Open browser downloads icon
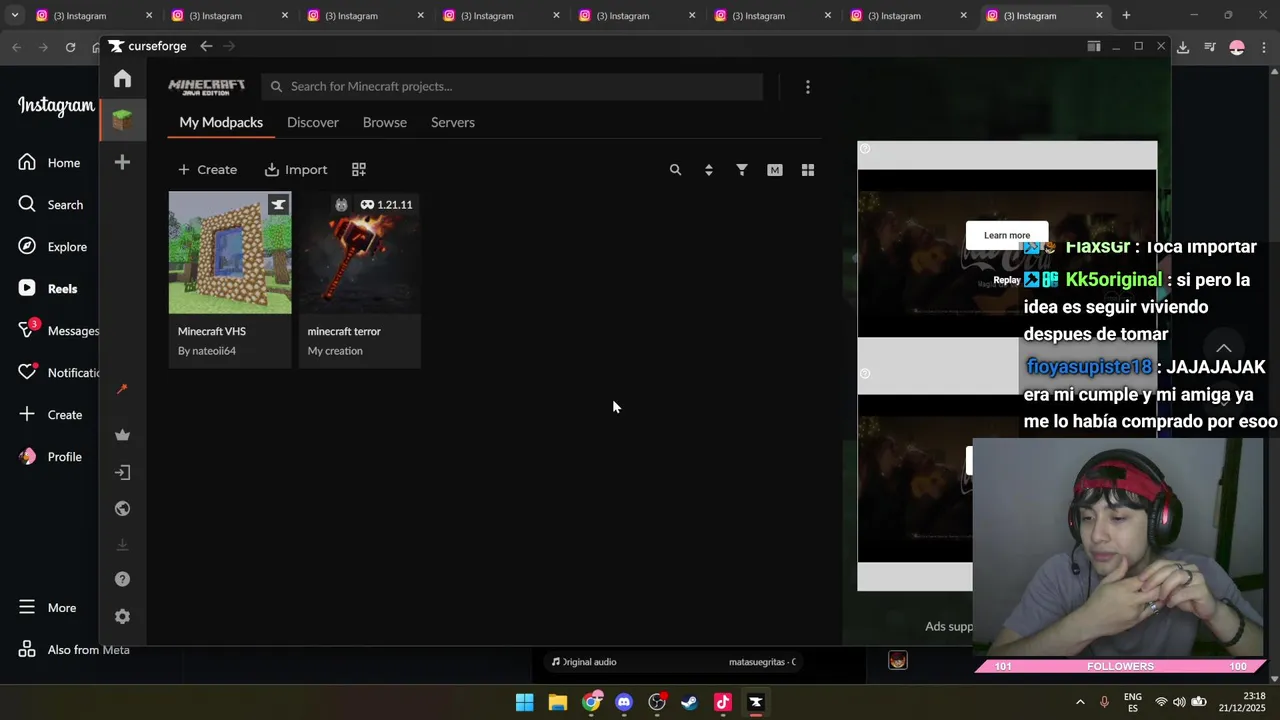This screenshot has width=1280, height=720. coord(1183,47)
